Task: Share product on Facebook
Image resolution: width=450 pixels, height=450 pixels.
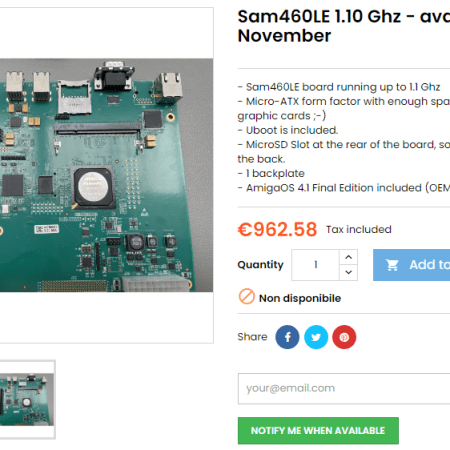Action: click(x=287, y=337)
